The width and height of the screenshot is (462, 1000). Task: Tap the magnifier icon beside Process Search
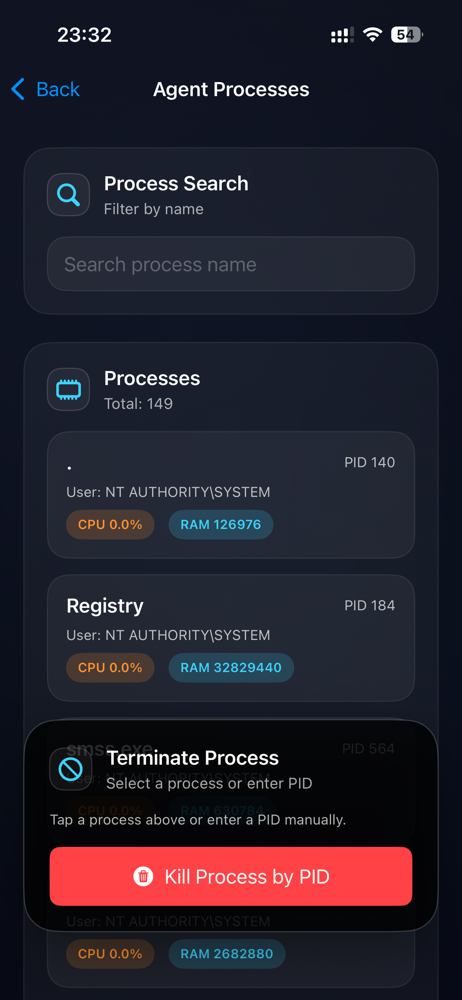pos(68,195)
